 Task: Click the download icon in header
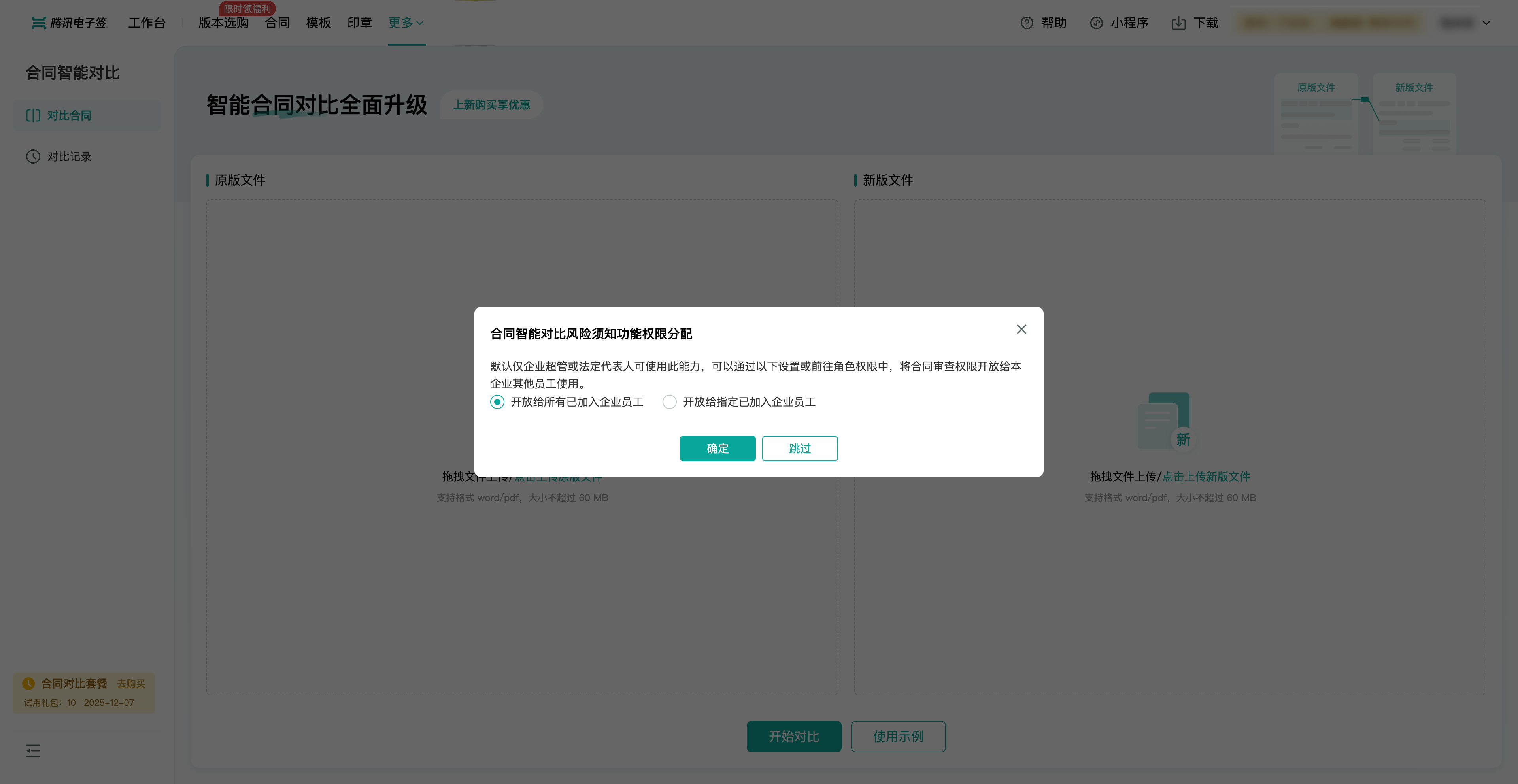pos(1178,23)
